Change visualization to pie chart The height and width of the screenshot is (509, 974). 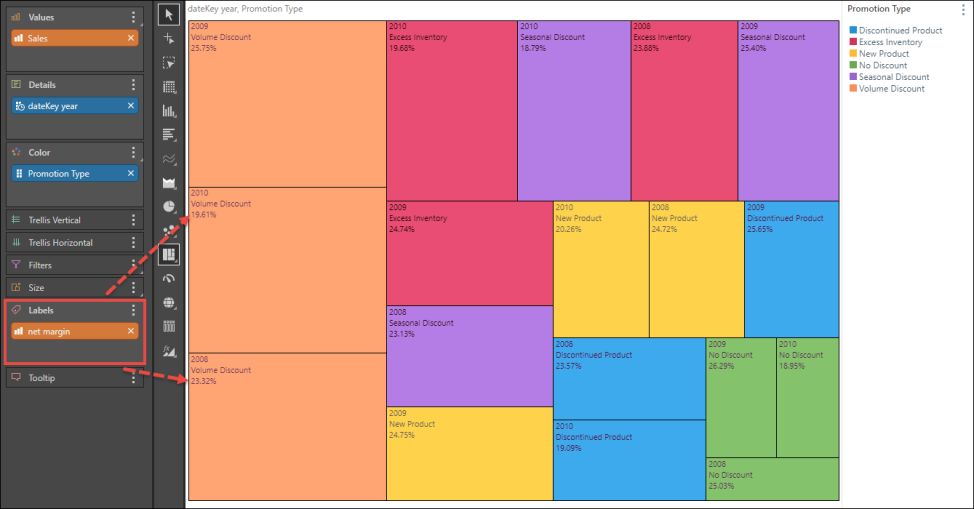pos(169,207)
